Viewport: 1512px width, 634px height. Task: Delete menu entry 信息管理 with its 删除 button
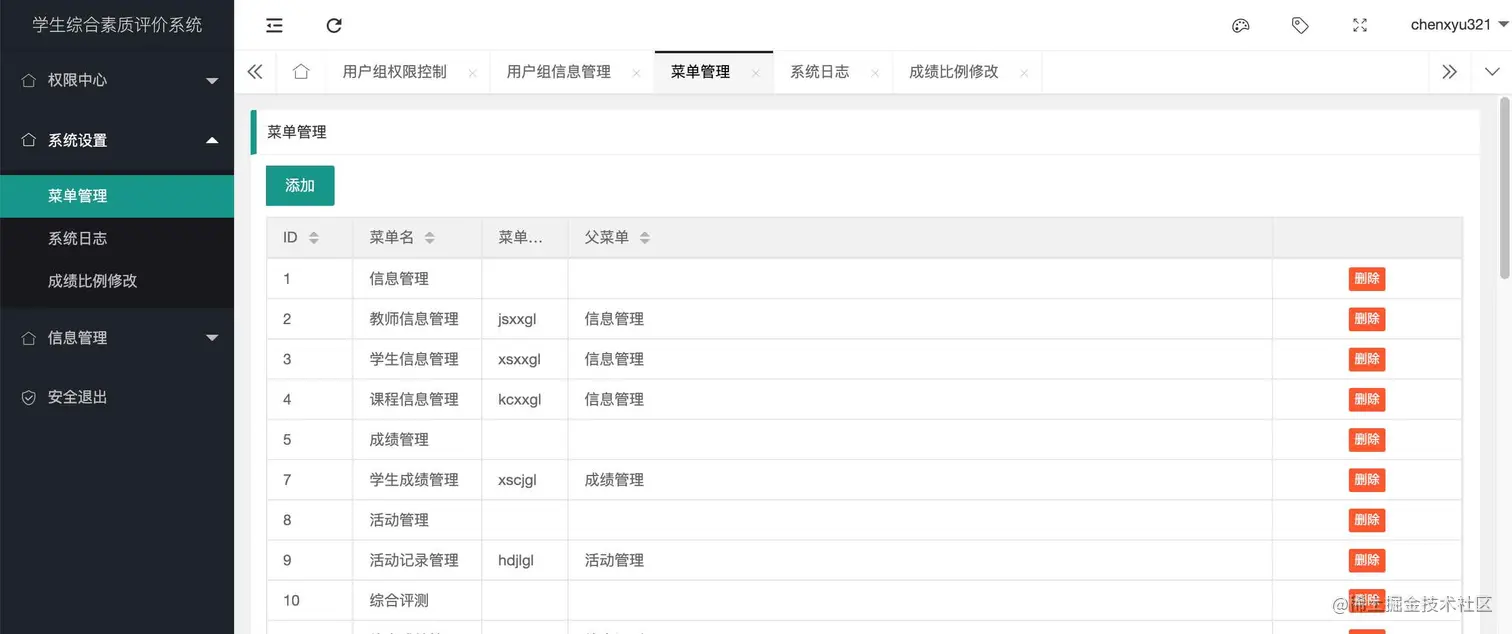[1367, 278]
